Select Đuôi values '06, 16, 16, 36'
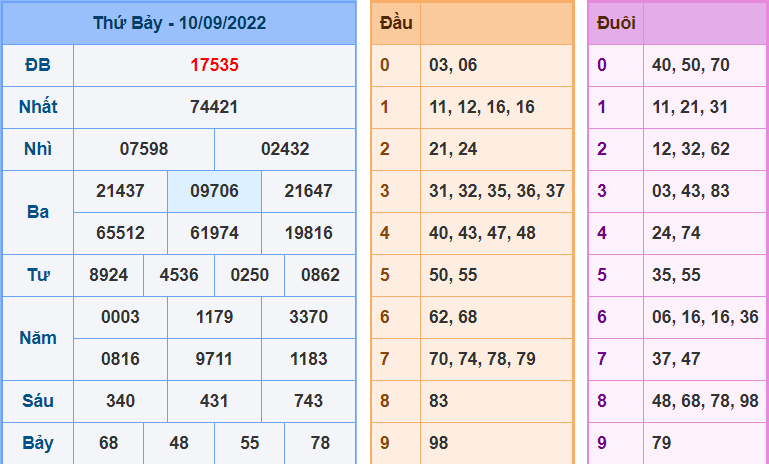The width and height of the screenshot is (769, 464). [705, 317]
